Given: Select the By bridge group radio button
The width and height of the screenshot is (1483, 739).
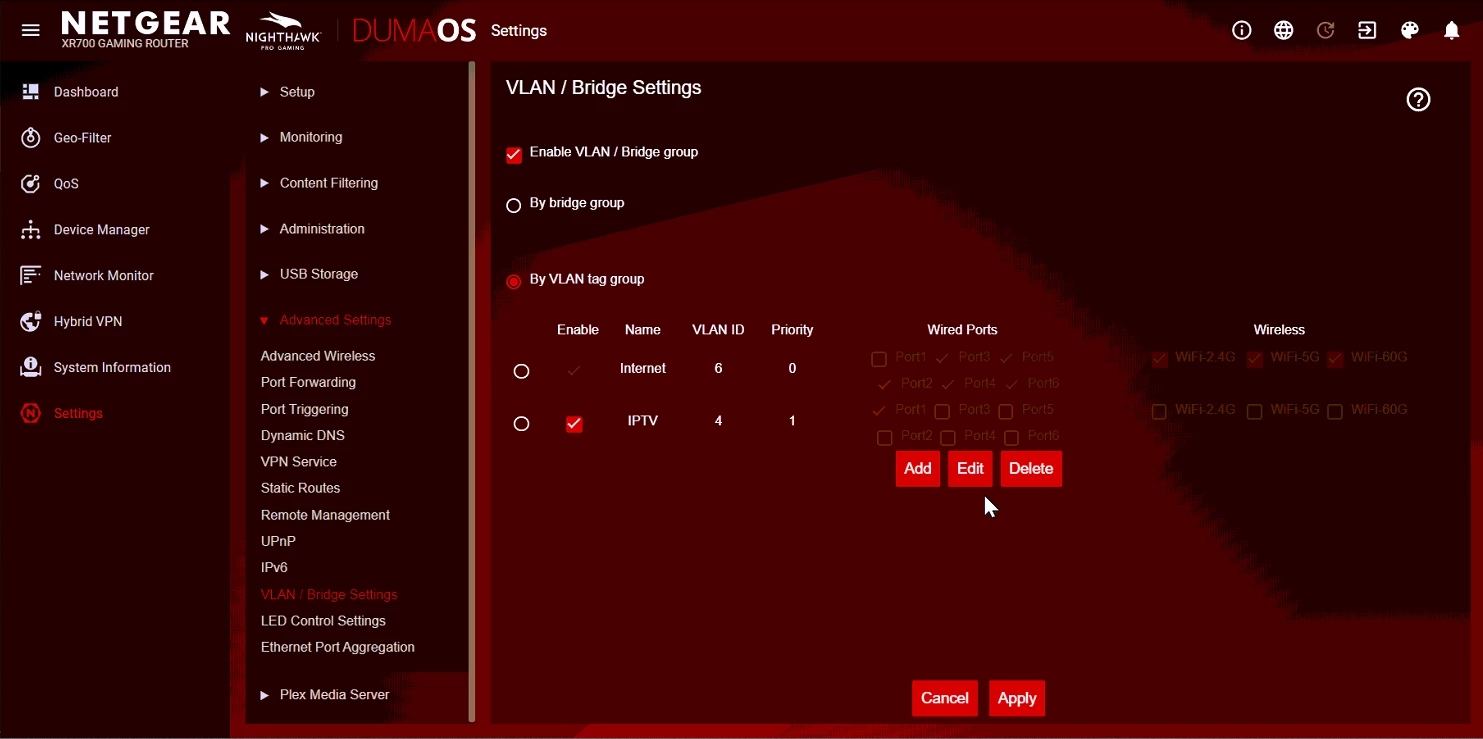Looking at the screenshot, I should tap(514, 205).
